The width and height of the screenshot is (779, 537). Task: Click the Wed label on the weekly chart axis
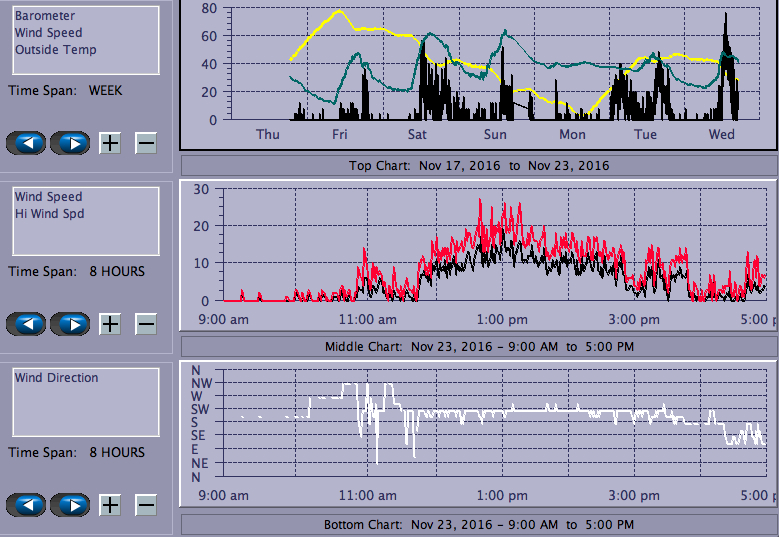tap(721, 135)
